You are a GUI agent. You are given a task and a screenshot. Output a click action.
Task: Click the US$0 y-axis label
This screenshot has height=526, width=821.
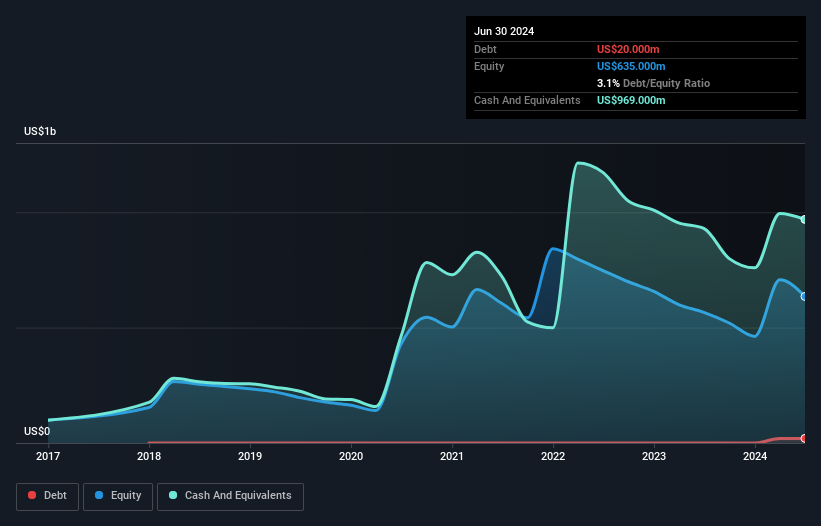pos(37,431)
